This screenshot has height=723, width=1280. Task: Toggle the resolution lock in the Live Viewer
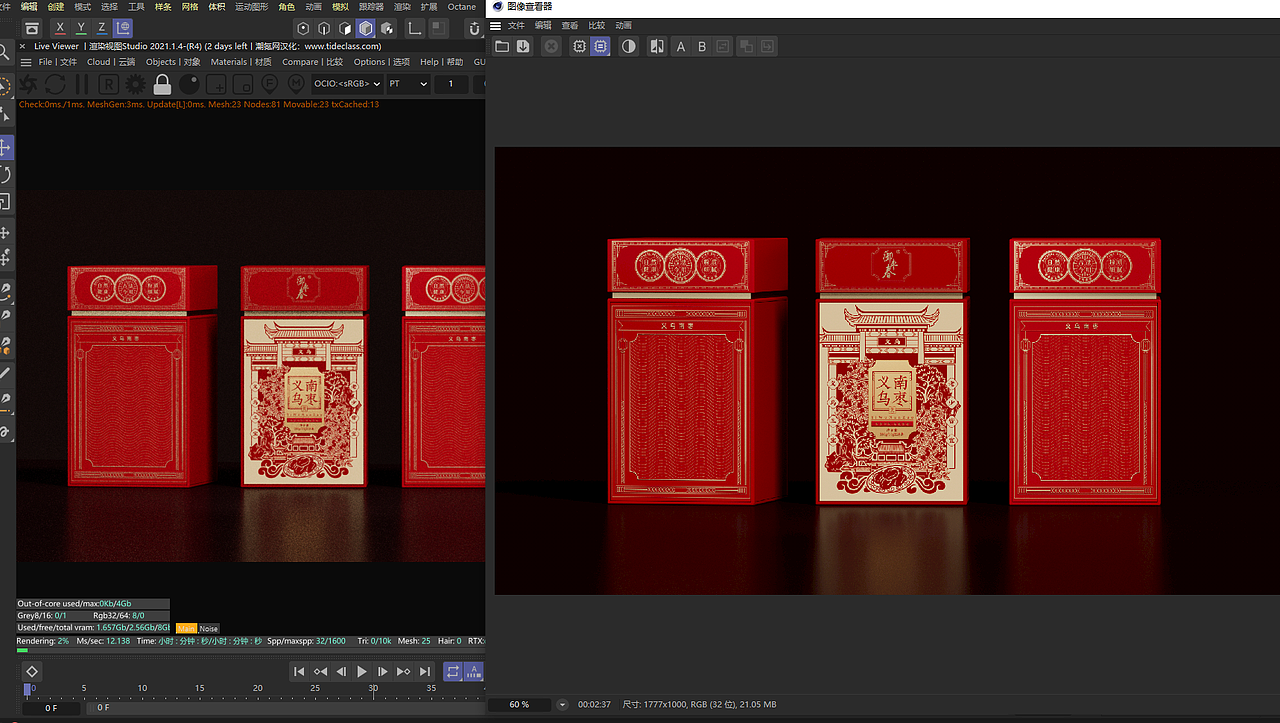(160, 84)
